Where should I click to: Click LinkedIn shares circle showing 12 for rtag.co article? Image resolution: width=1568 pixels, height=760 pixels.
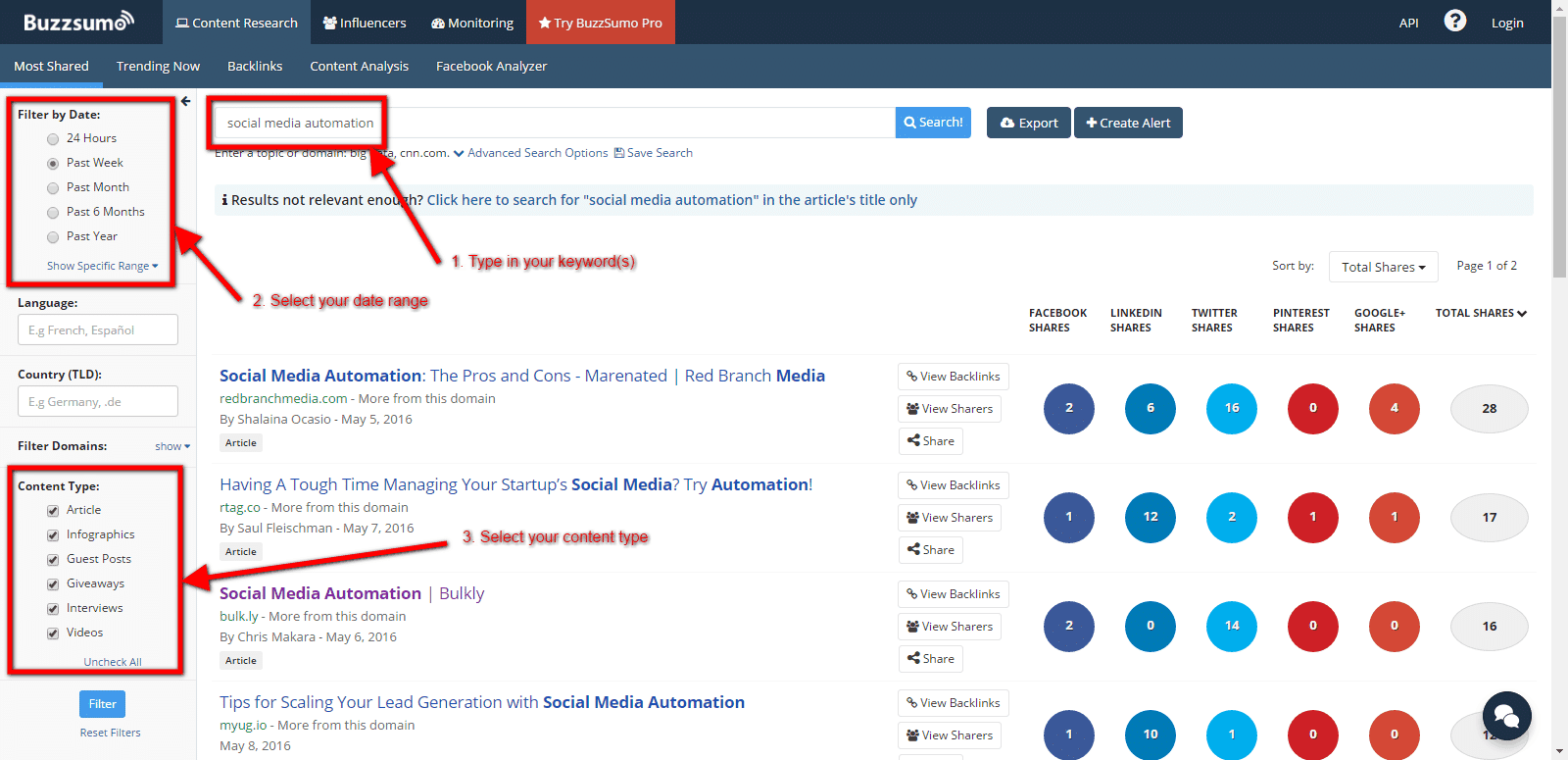[x=1151, y=517]
